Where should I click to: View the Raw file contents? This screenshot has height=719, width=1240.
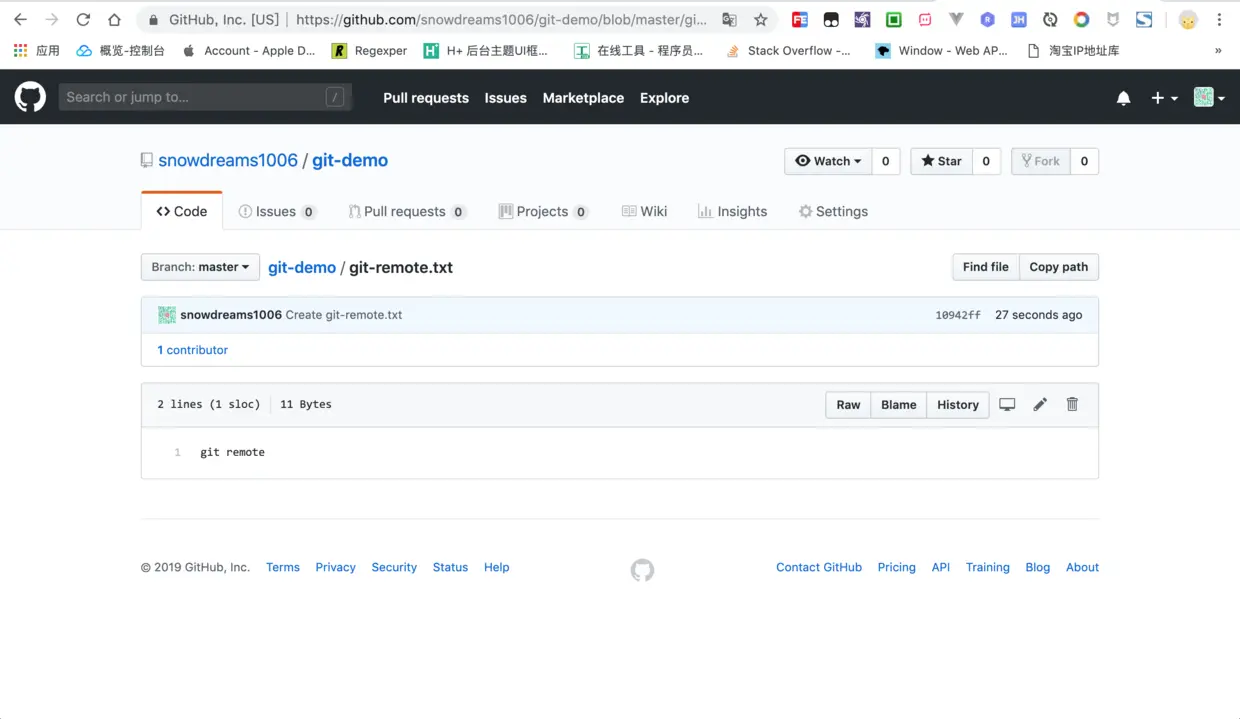[847, 404]
